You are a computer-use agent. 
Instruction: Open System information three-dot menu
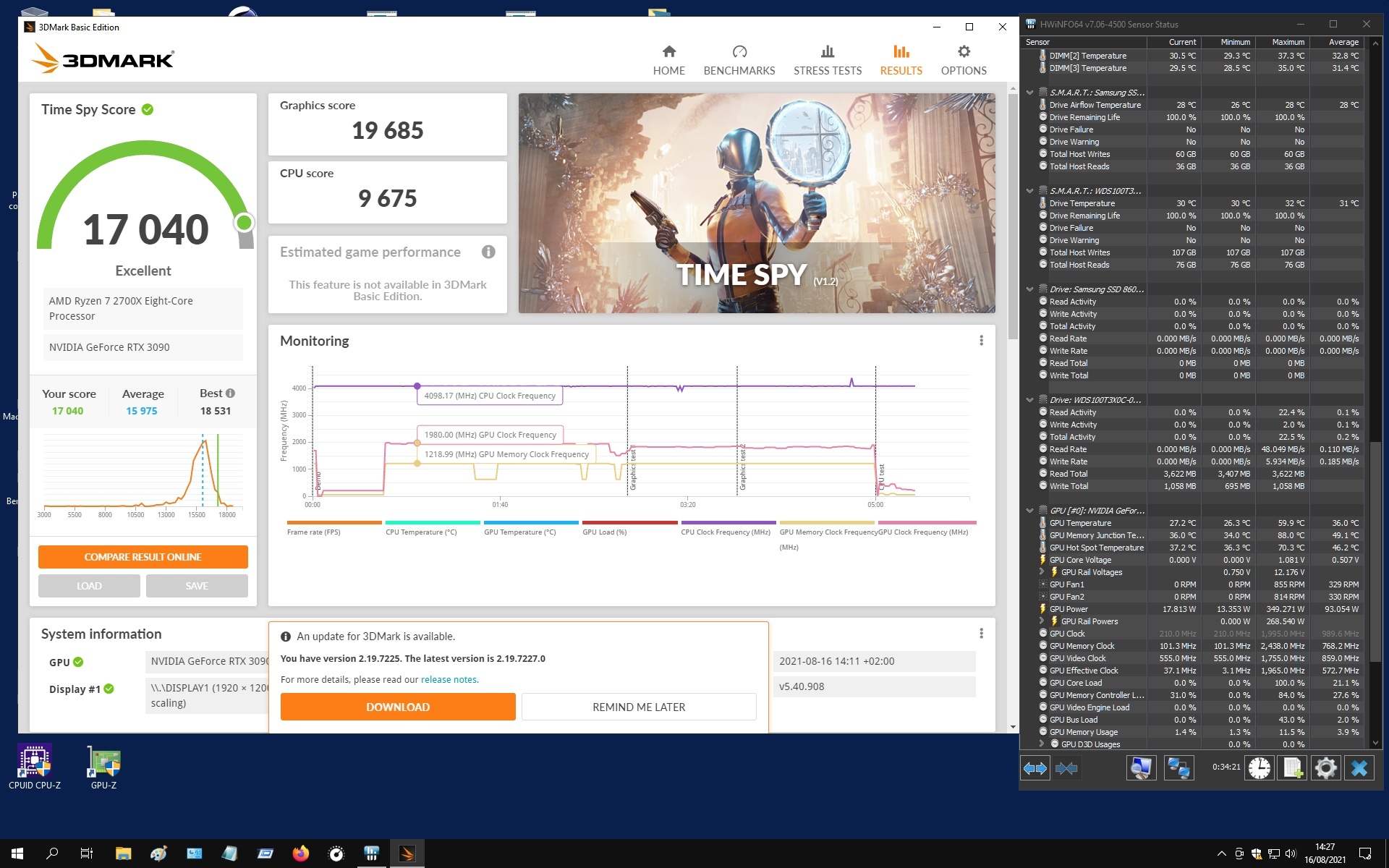[981, 634]
